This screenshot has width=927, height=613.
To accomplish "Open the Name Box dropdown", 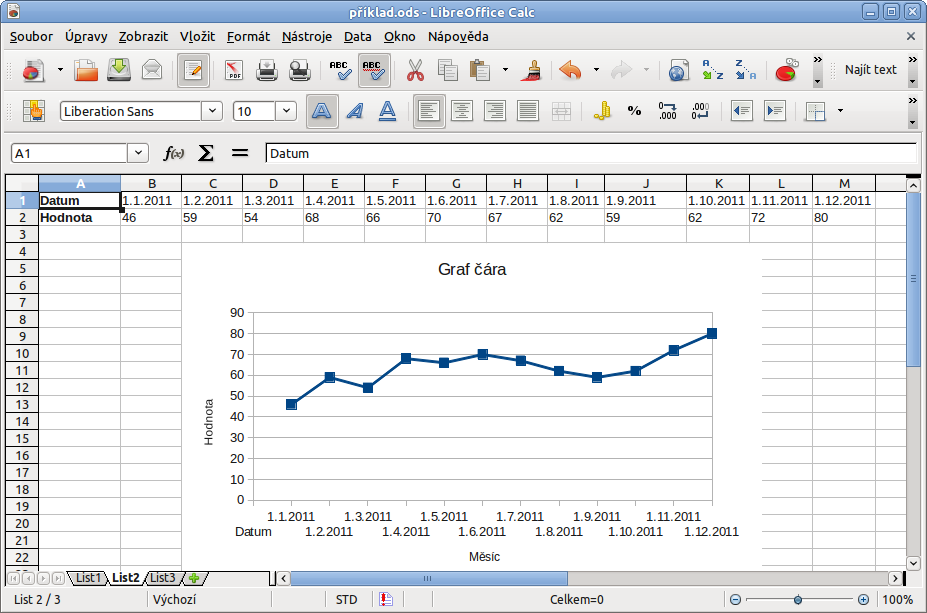I will pyautogui.click(x=138, y=154).
